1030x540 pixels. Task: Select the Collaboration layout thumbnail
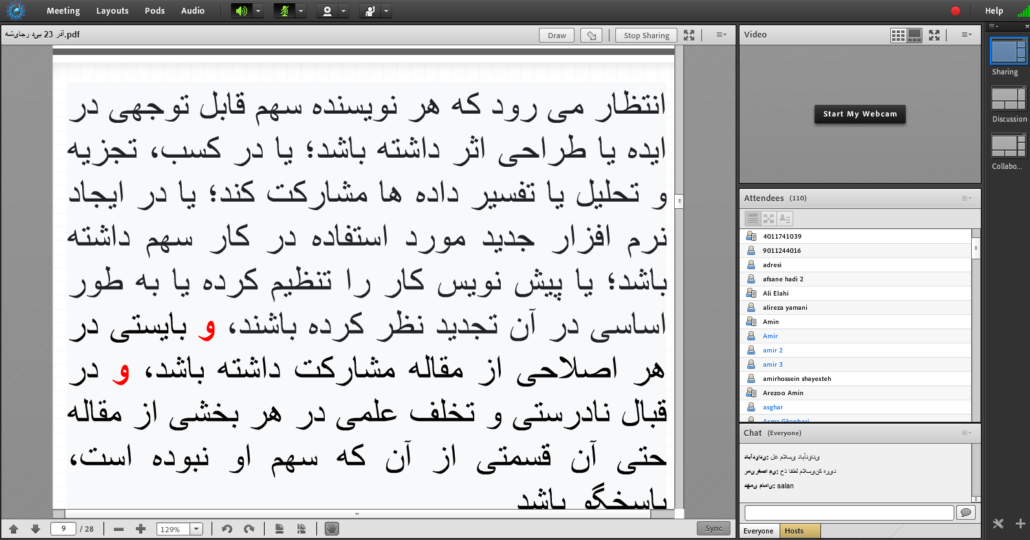[x=1008, y=146]
